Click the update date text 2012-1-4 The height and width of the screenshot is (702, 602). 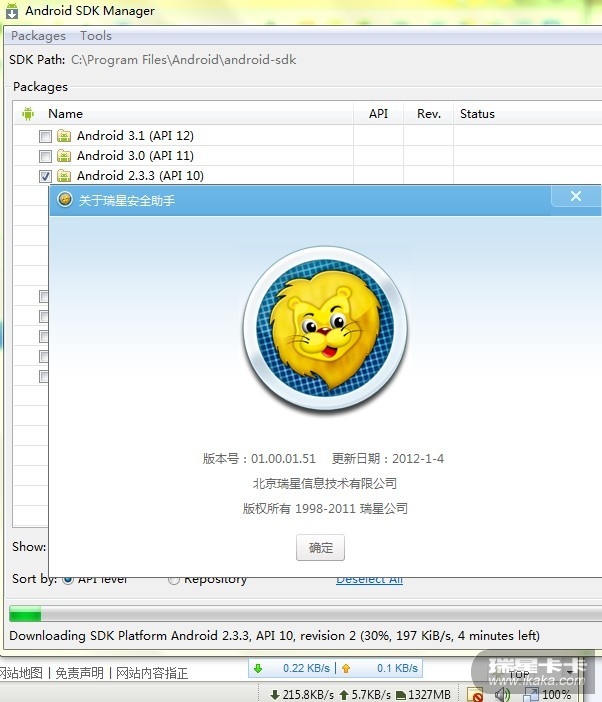click(x=418, y=458)
